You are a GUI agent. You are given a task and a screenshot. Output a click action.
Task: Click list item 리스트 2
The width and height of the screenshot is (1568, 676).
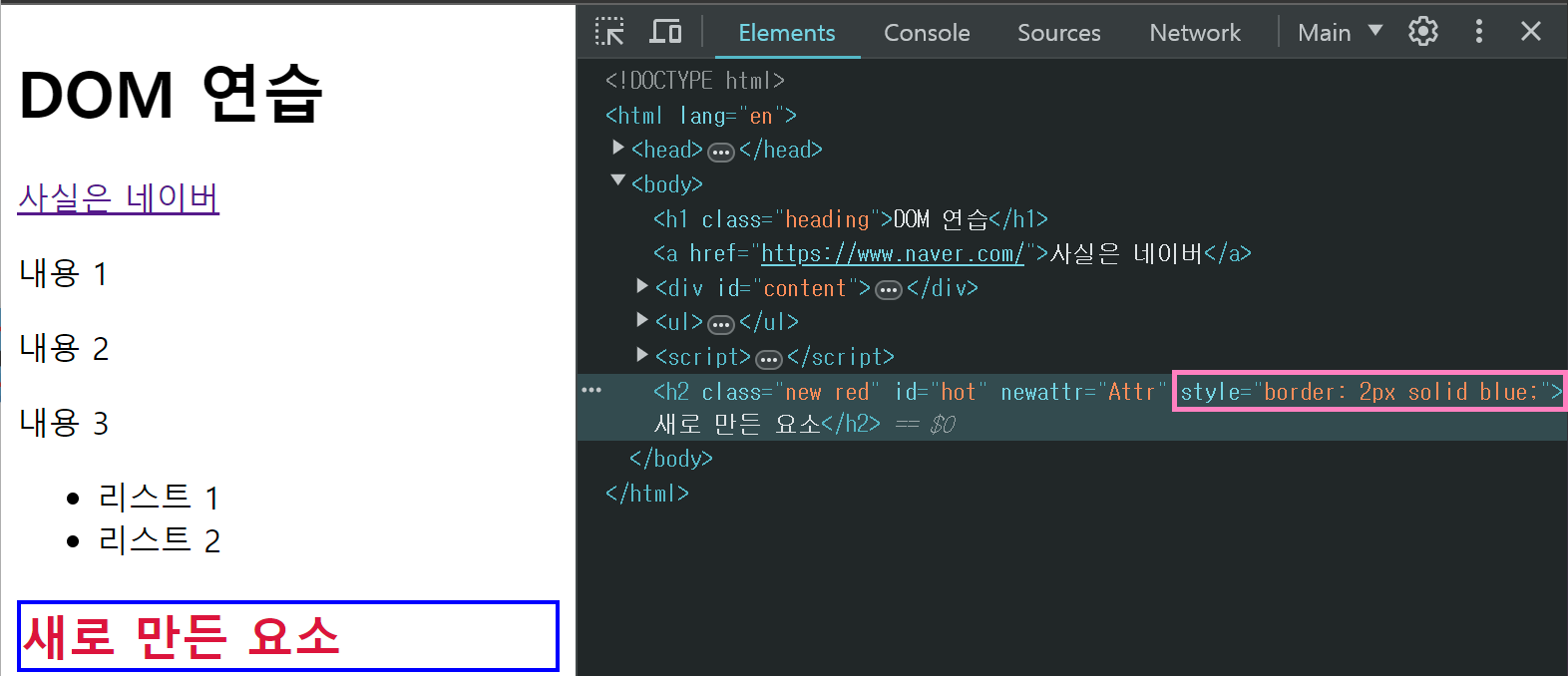[159, 539]
